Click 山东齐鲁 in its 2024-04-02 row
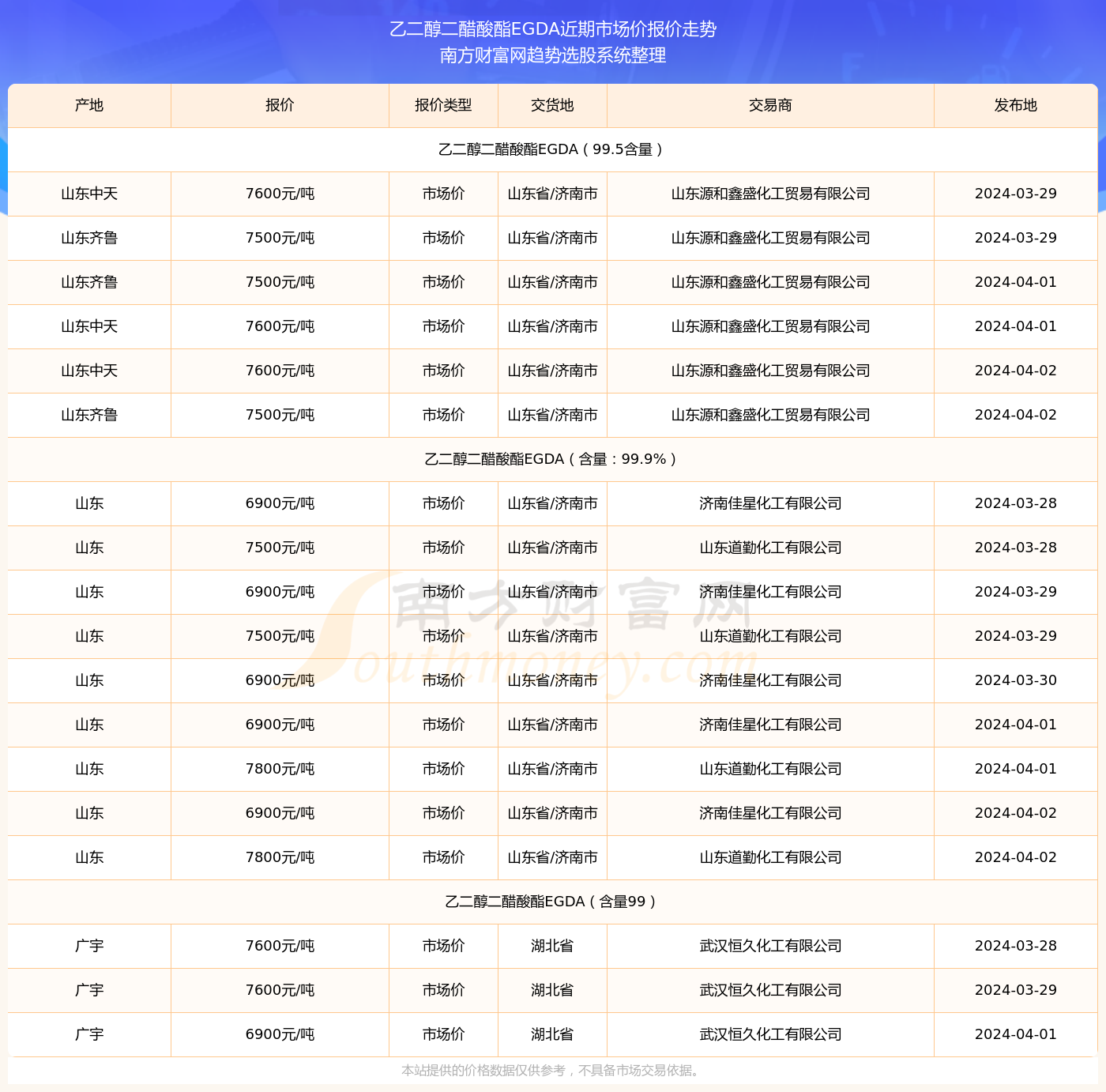Viewport: 1106px width, 1092px height. (x=89, y=415)
